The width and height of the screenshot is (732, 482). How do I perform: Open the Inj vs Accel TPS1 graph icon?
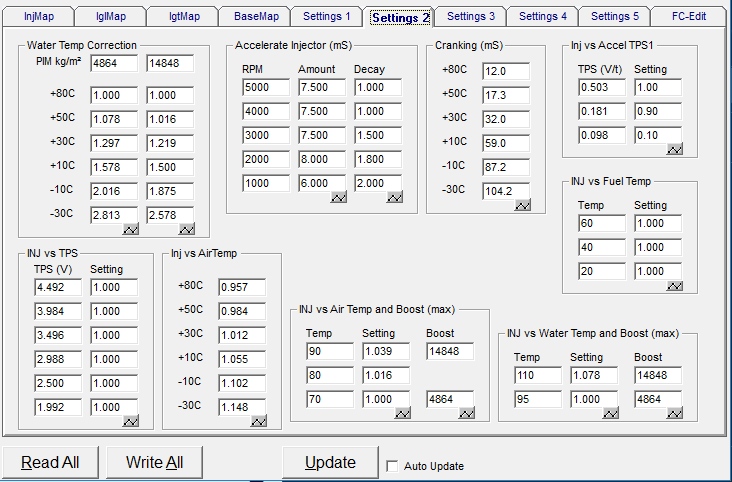pyautogui.click(x=675, y=149)
